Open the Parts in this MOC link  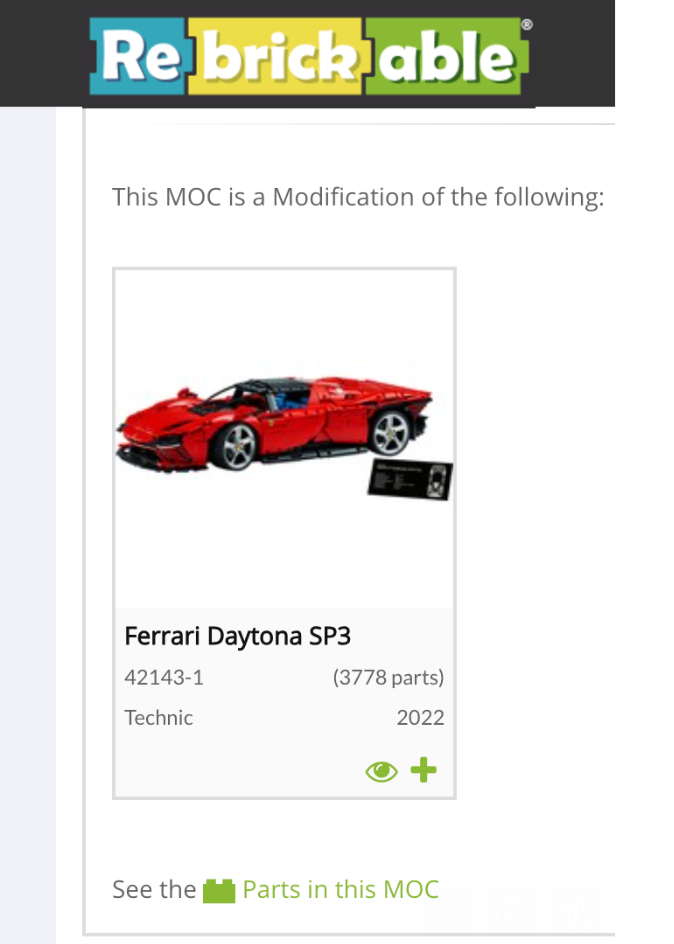(x=340, y=889)
